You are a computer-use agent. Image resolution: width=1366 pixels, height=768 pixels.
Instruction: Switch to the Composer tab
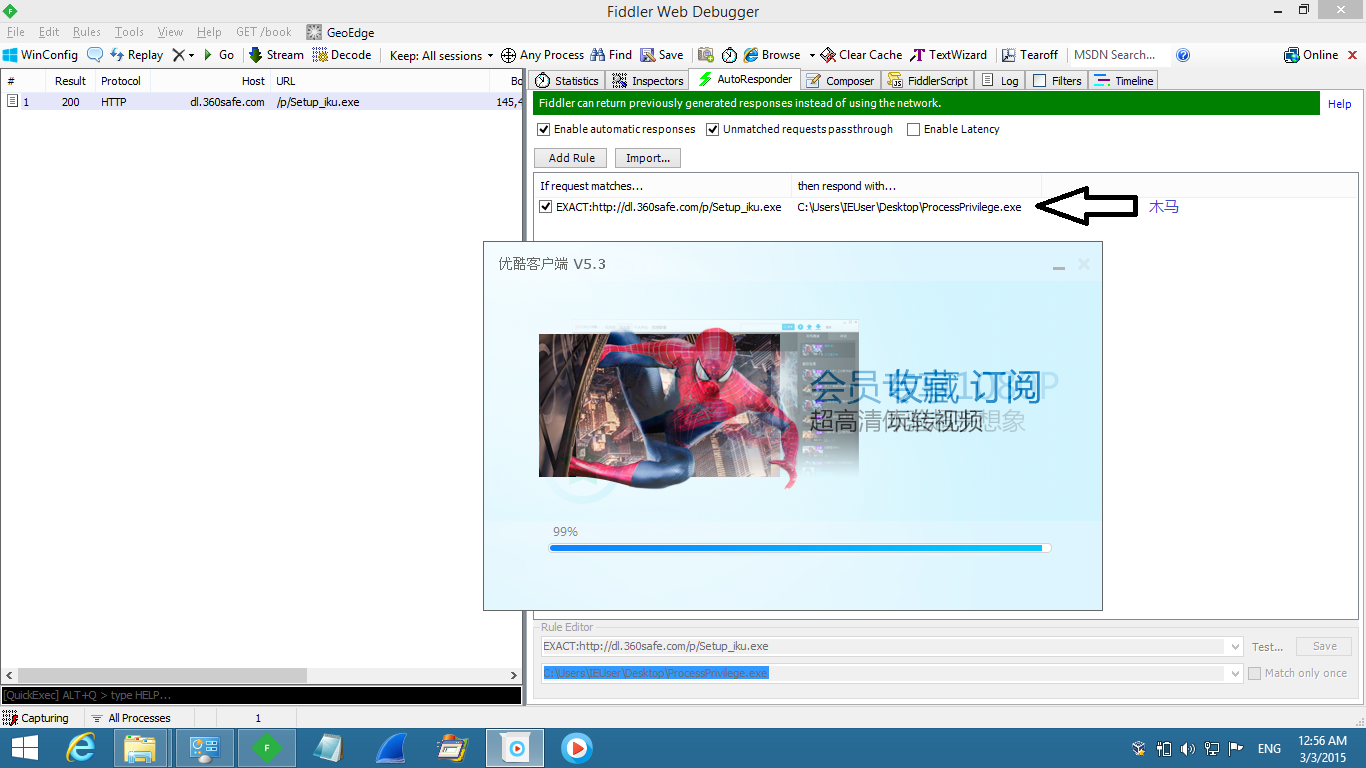click(x=840, y=81)
